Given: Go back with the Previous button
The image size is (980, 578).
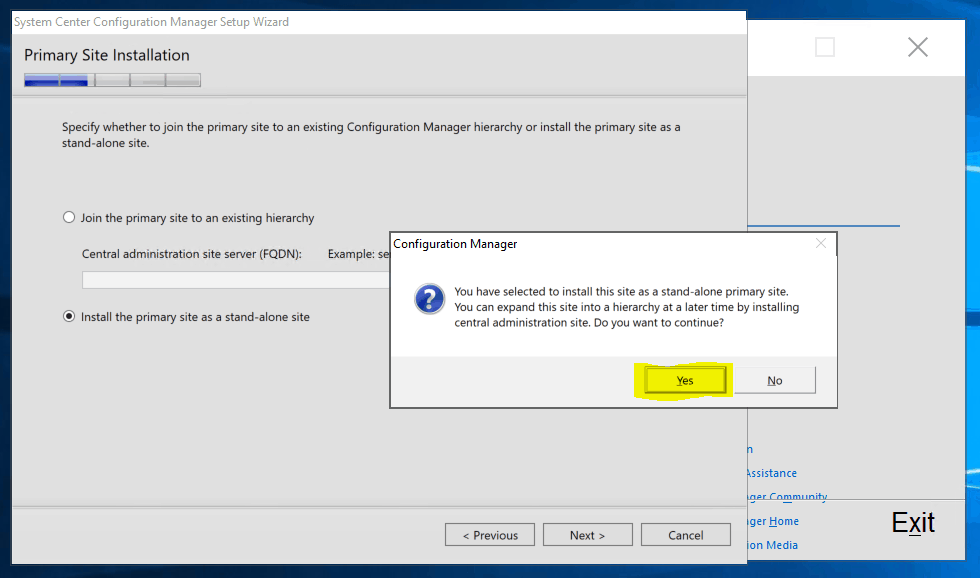Looking at the screenshot, I should (x=490, y=535).
